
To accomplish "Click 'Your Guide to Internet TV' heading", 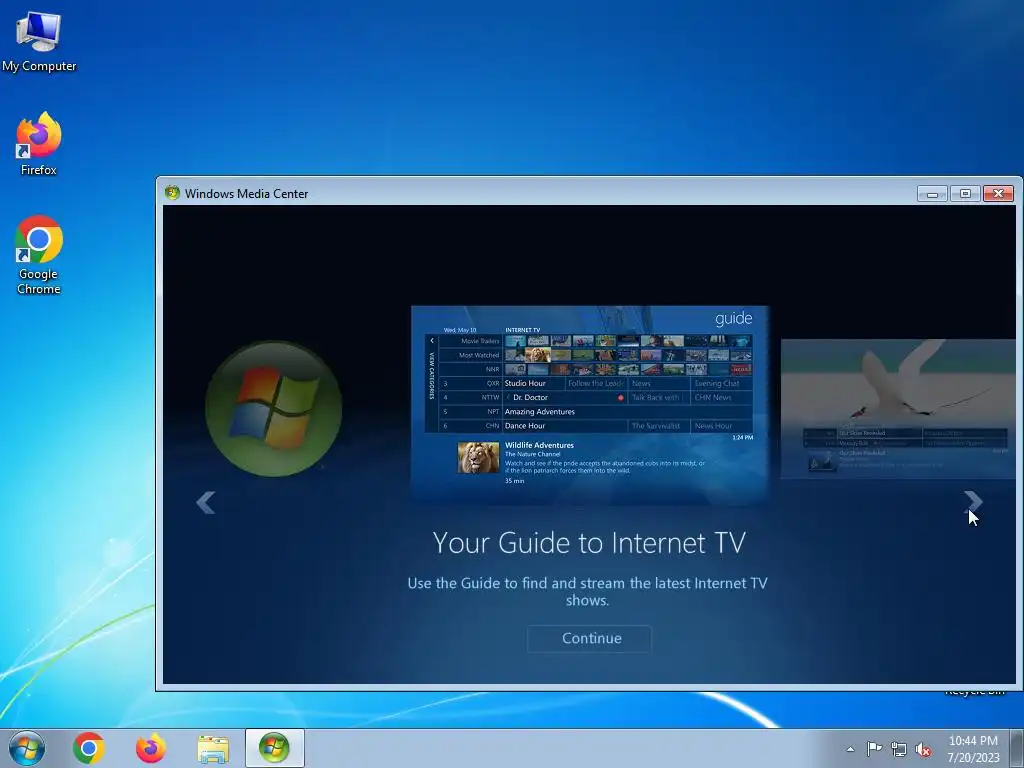I will point(589,543).
